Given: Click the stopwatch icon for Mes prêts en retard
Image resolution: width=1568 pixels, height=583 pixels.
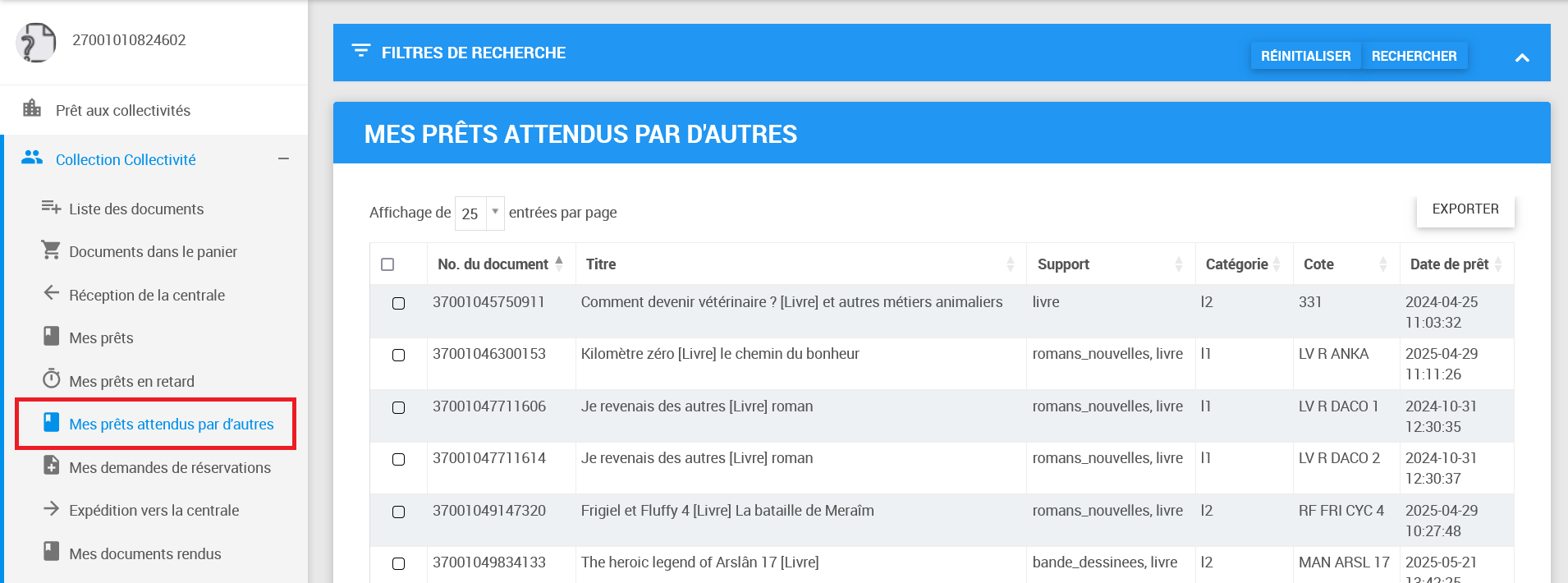Looking at the screenshot, I should [51, 379].
